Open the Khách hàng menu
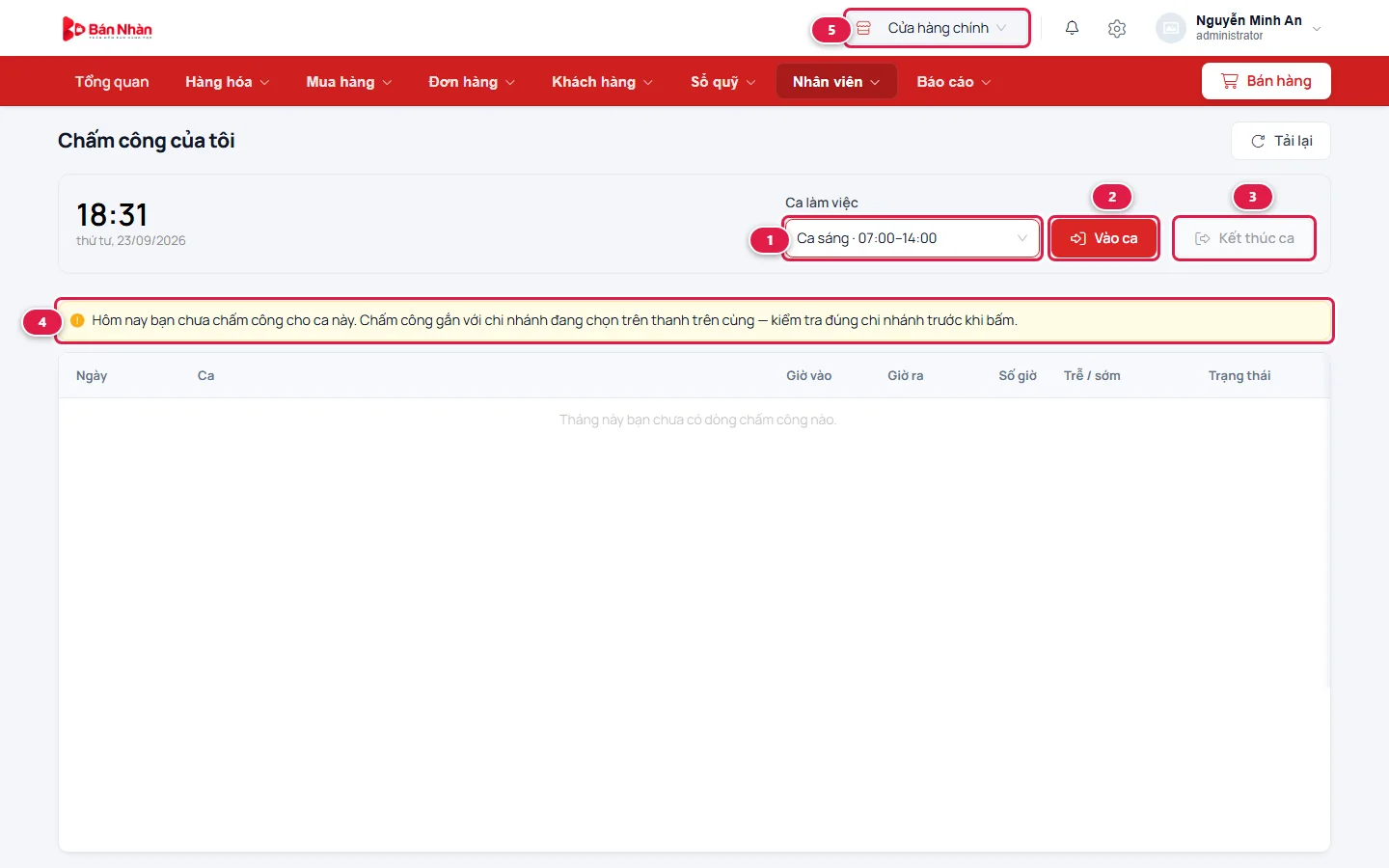The width and height of the screenshot is (1389, 868). pos(602,82)
